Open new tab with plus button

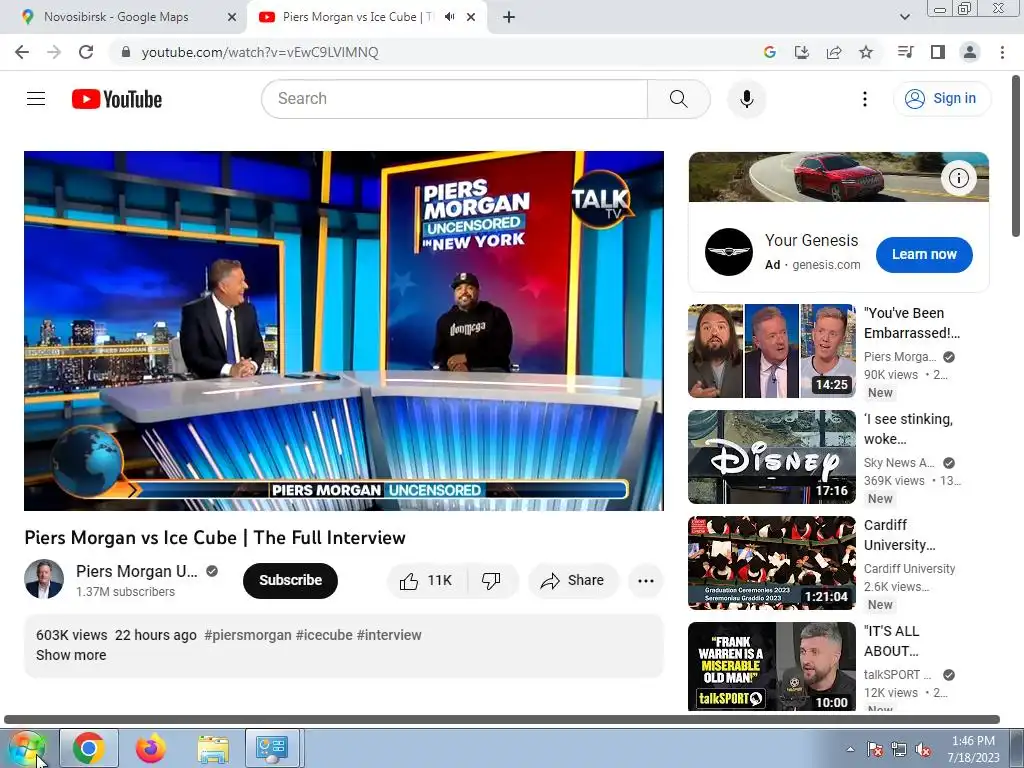[509, 17]
